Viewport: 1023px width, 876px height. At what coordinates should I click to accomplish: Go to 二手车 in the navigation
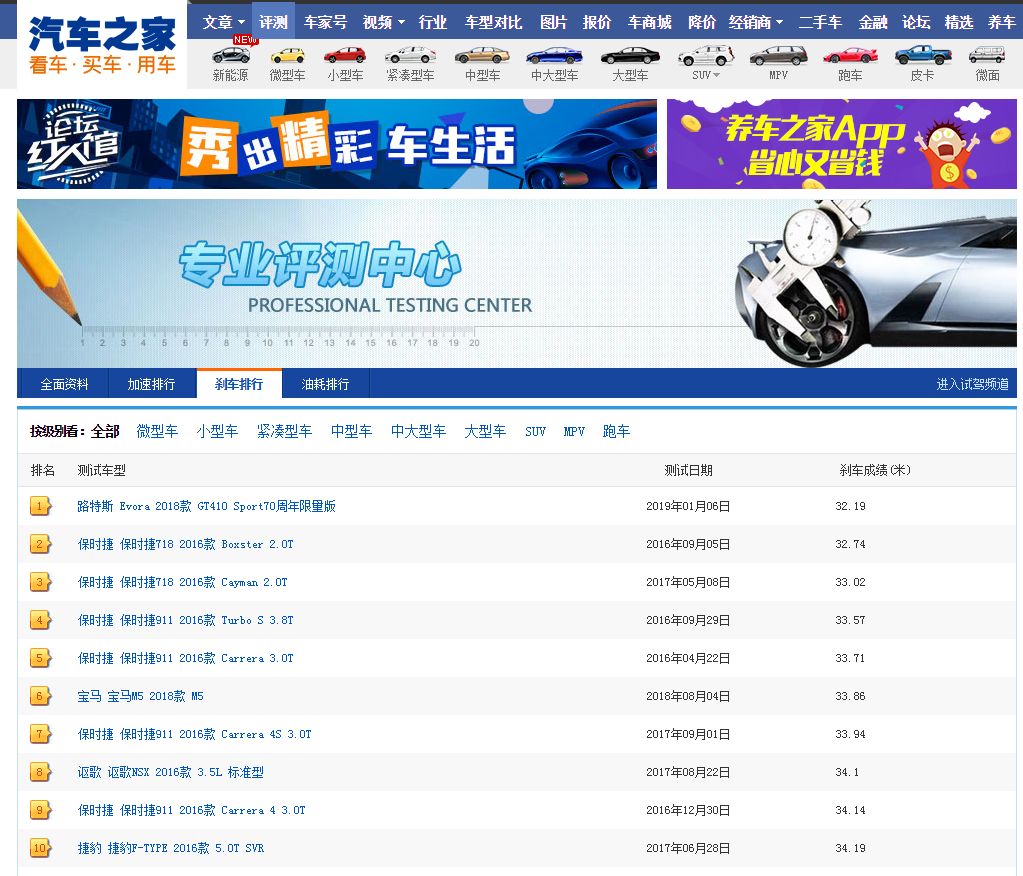(x=821, y=22)
